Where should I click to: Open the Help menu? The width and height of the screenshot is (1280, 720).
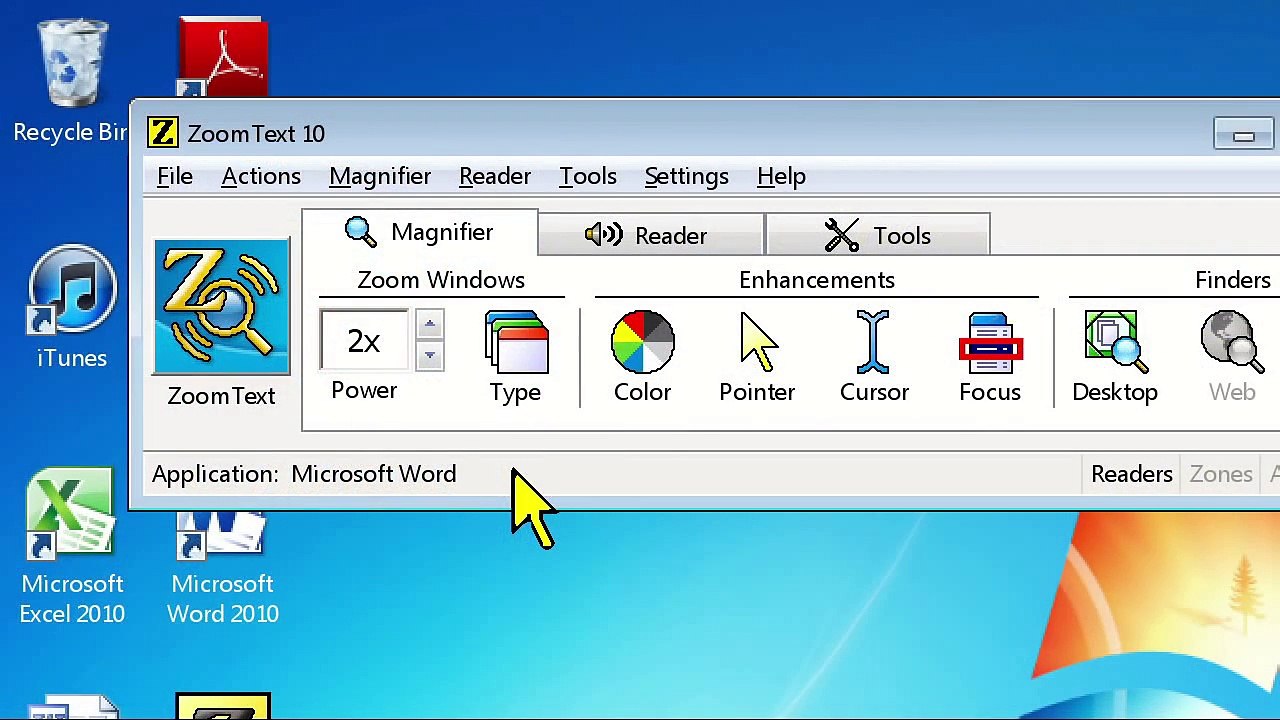tap(781, 176)
